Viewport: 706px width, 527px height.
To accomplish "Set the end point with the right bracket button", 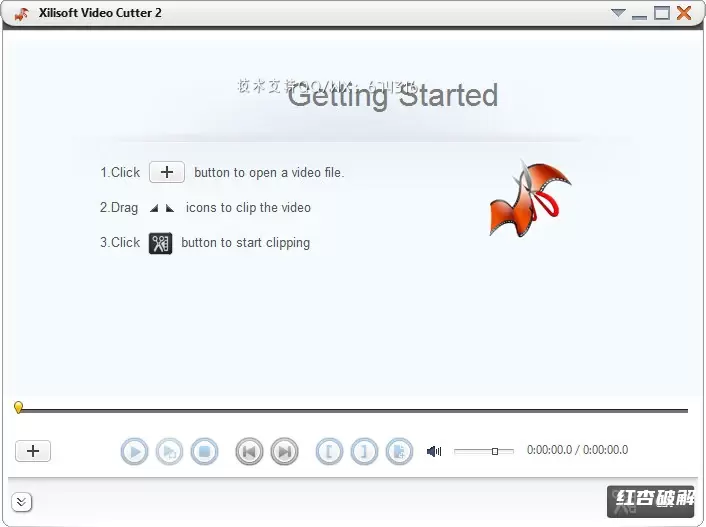I will [364, 451].
